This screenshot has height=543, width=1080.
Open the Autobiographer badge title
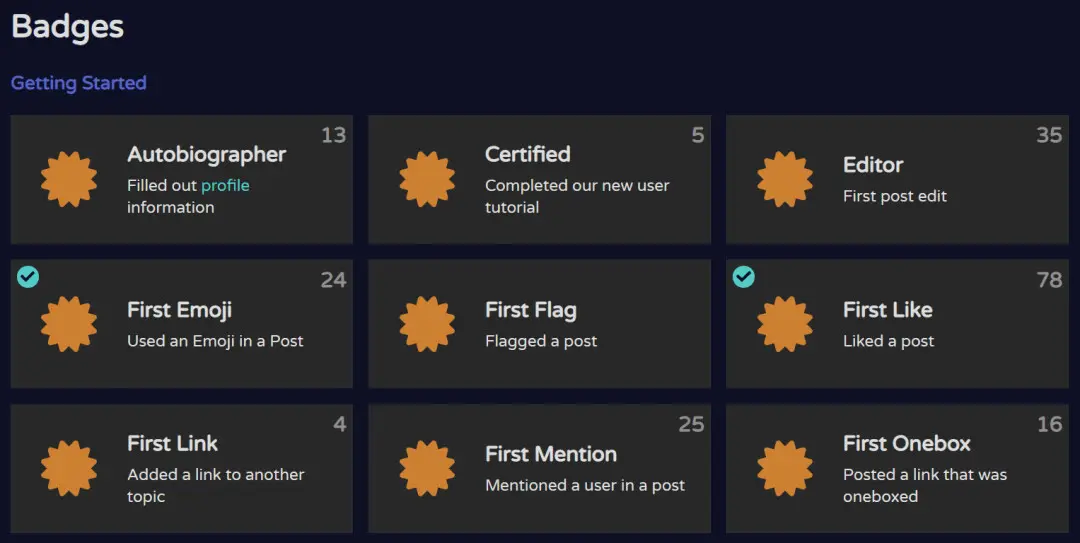[x=207, y=155]
